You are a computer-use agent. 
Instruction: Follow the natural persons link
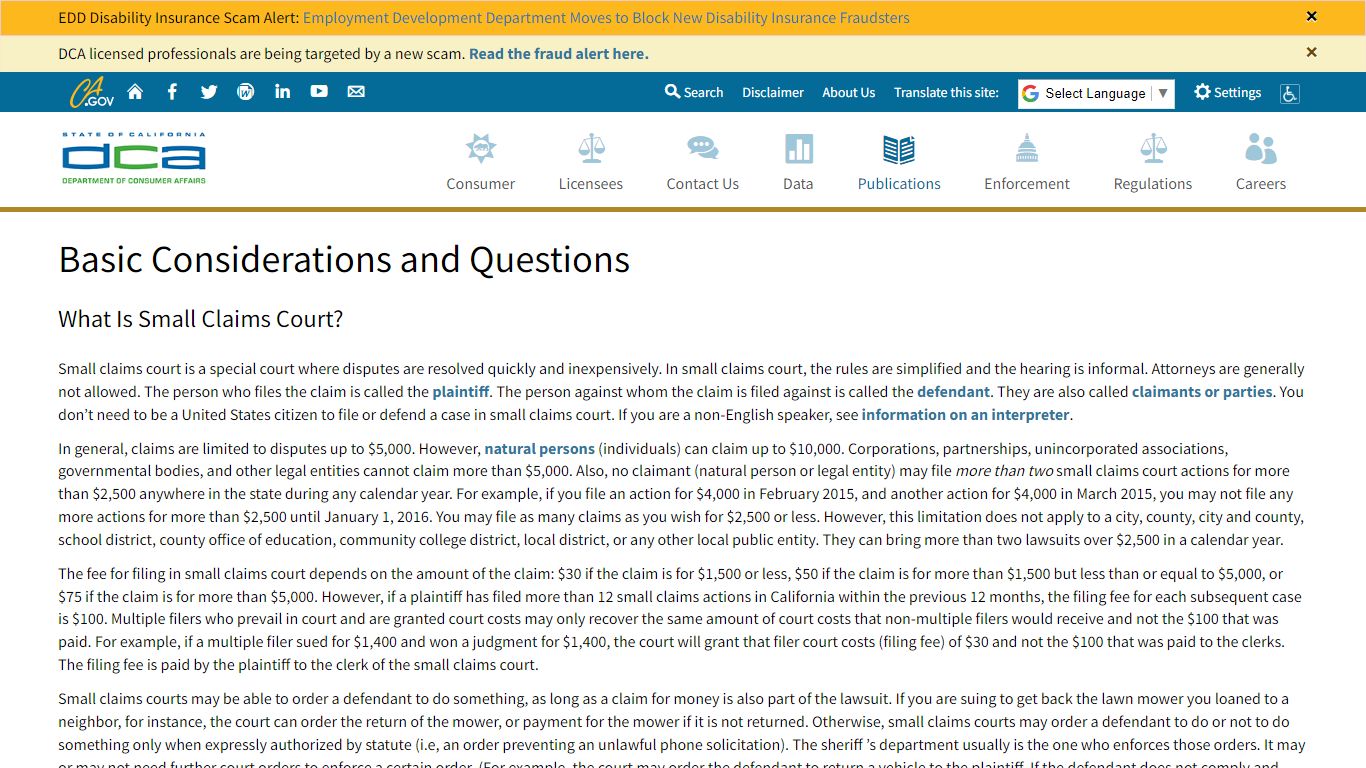point(540,449)
